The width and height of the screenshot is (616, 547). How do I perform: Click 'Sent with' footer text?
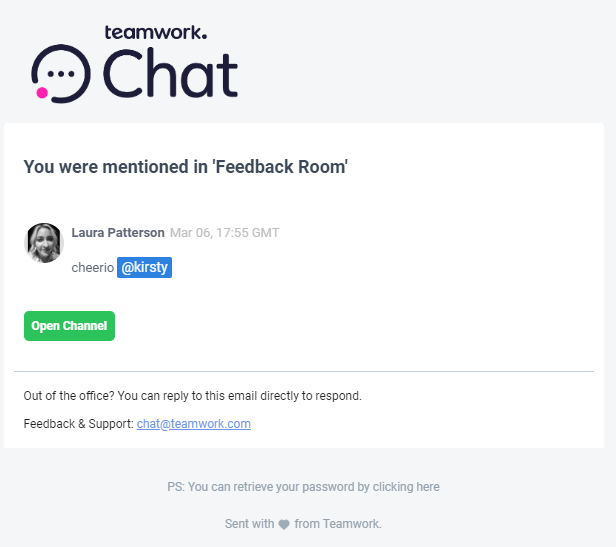(x=249, y=524)
